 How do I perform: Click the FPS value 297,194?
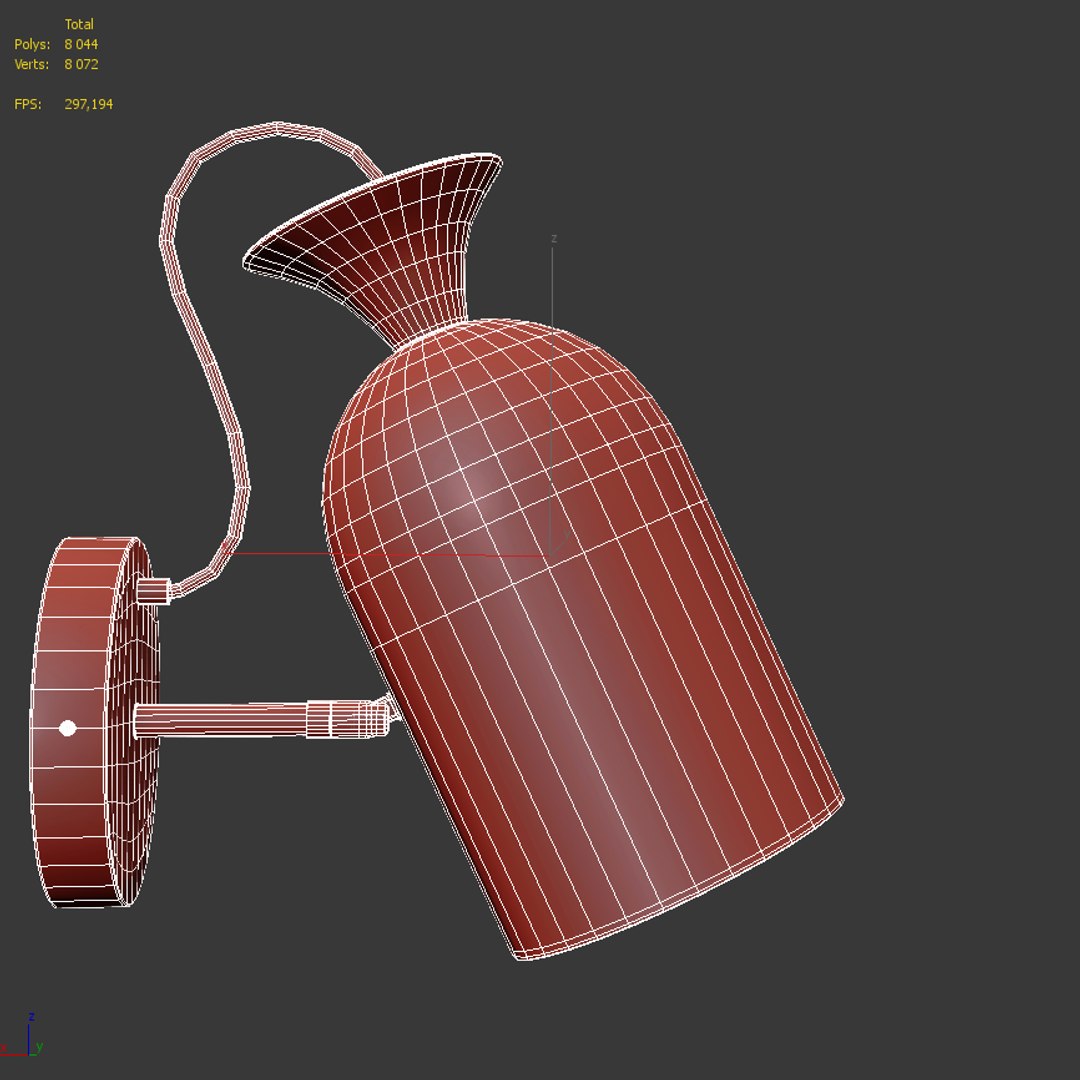(x=89, y=104)
